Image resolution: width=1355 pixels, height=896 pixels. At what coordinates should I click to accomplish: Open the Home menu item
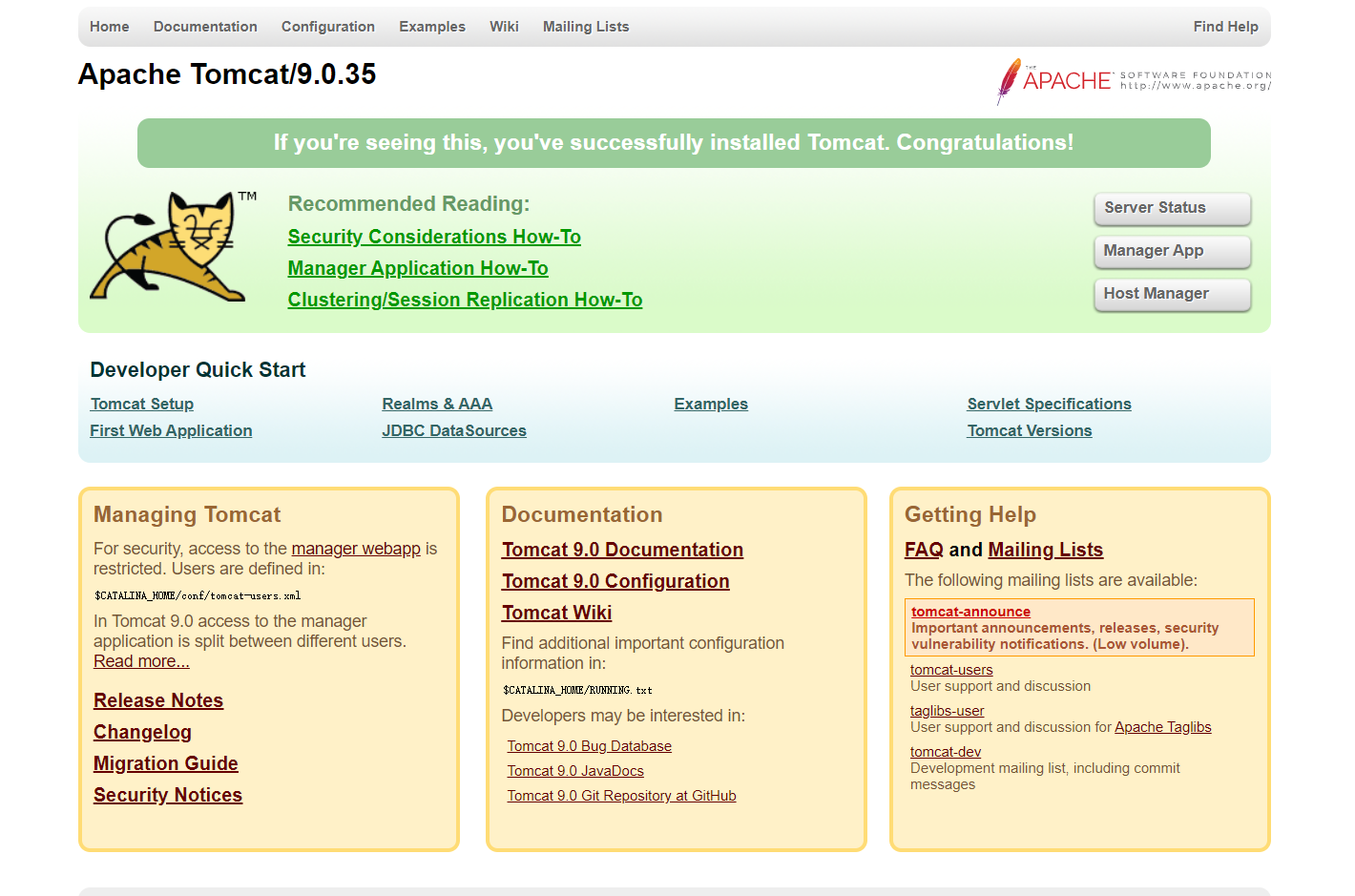(110, 27)
